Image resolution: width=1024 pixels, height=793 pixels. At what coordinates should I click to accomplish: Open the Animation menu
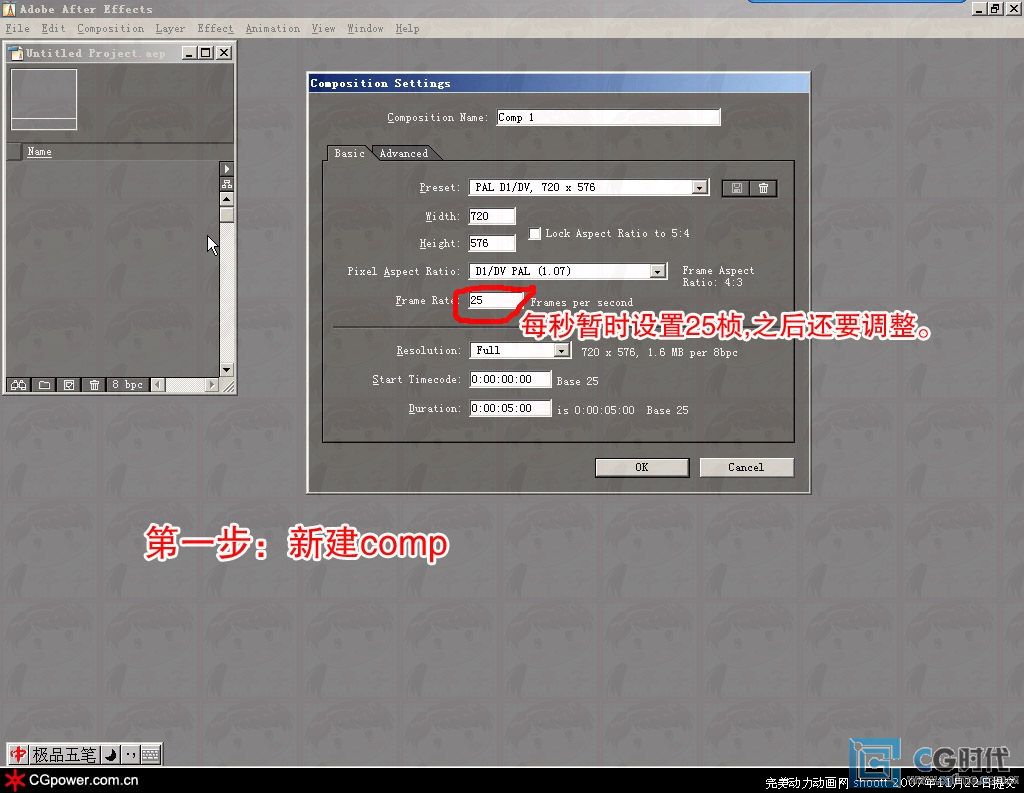click(273, 28)
